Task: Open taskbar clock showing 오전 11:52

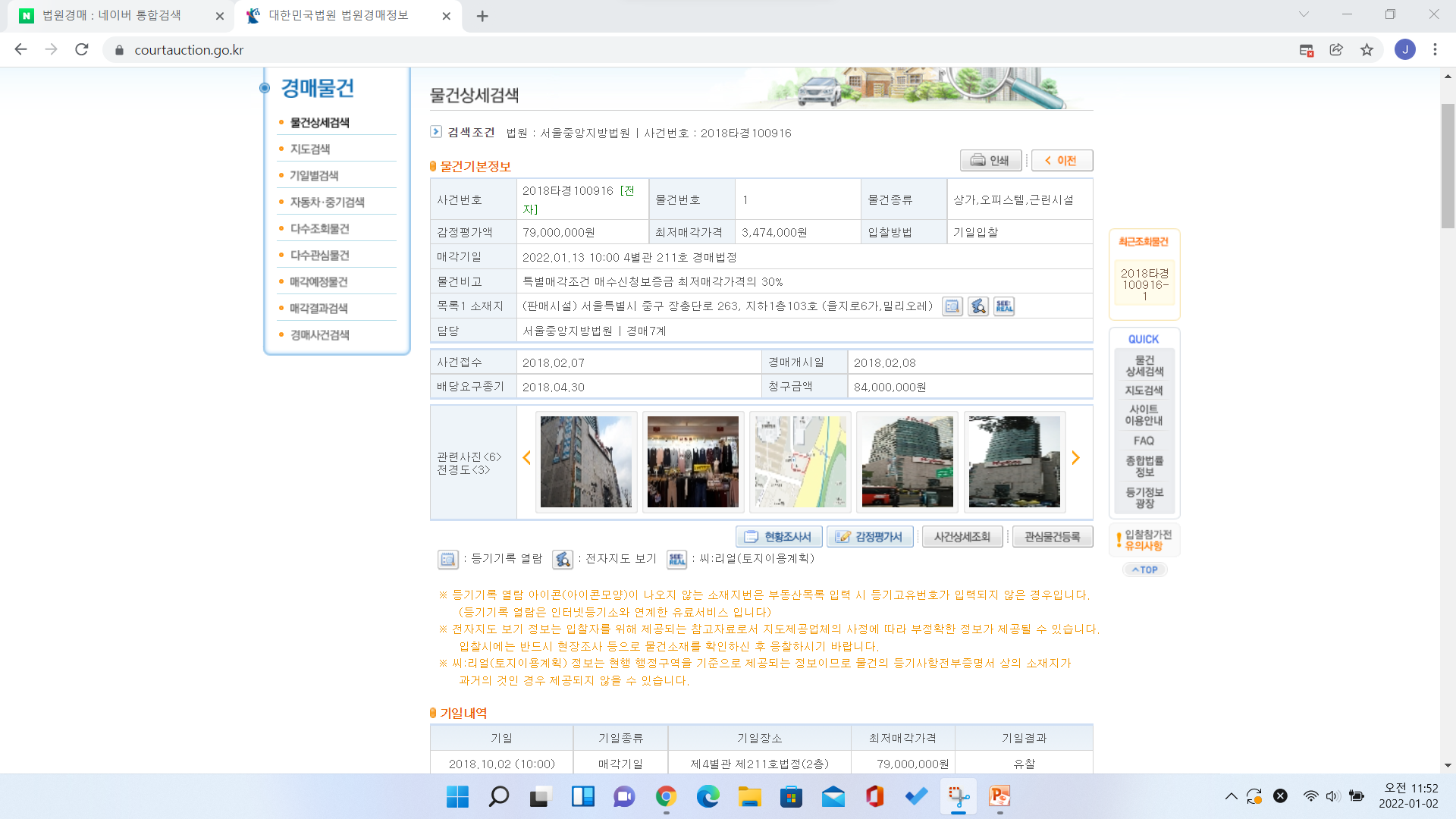Action: [1410, 796]
